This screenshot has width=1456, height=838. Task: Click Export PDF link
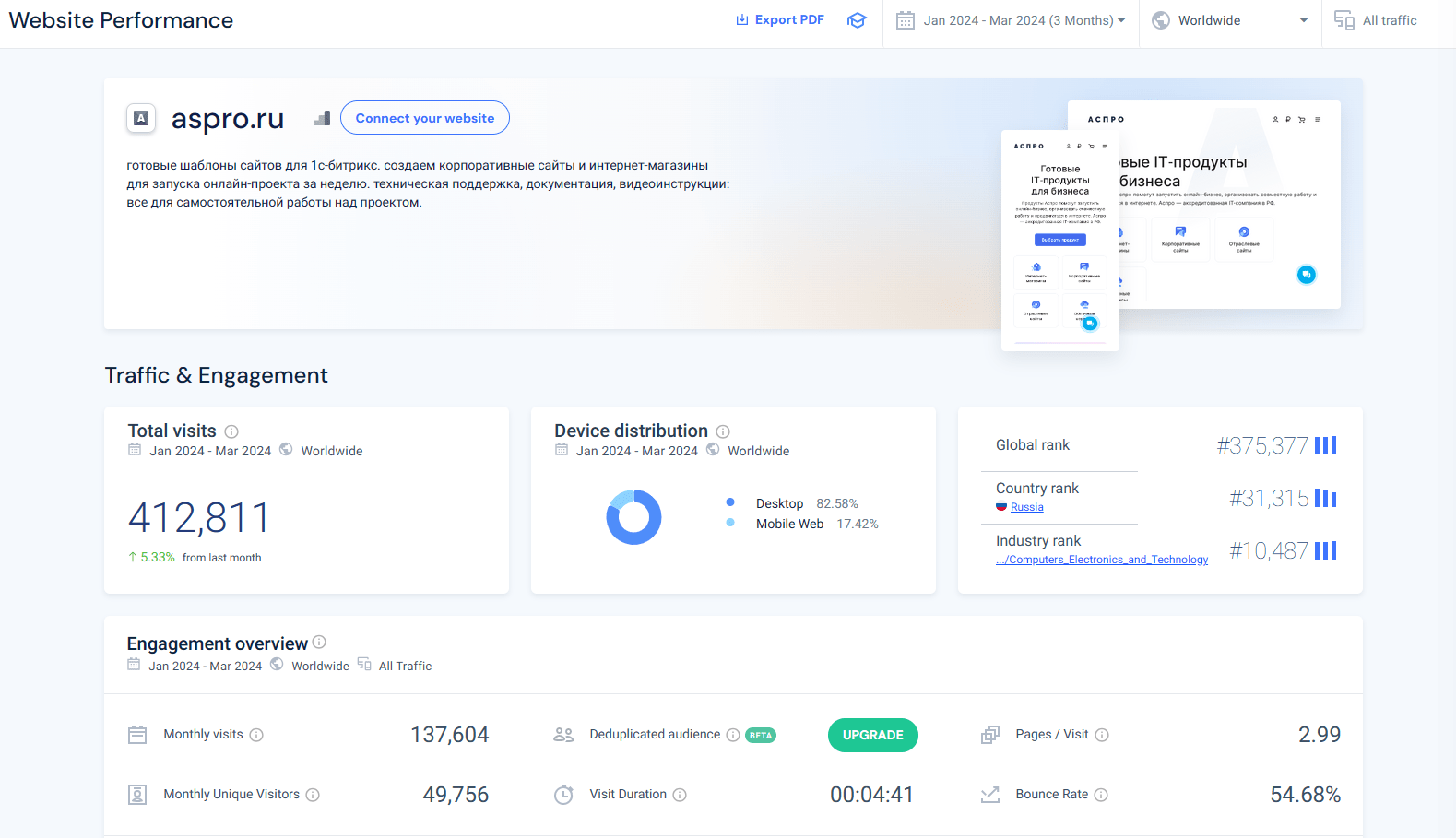(780, 20)
